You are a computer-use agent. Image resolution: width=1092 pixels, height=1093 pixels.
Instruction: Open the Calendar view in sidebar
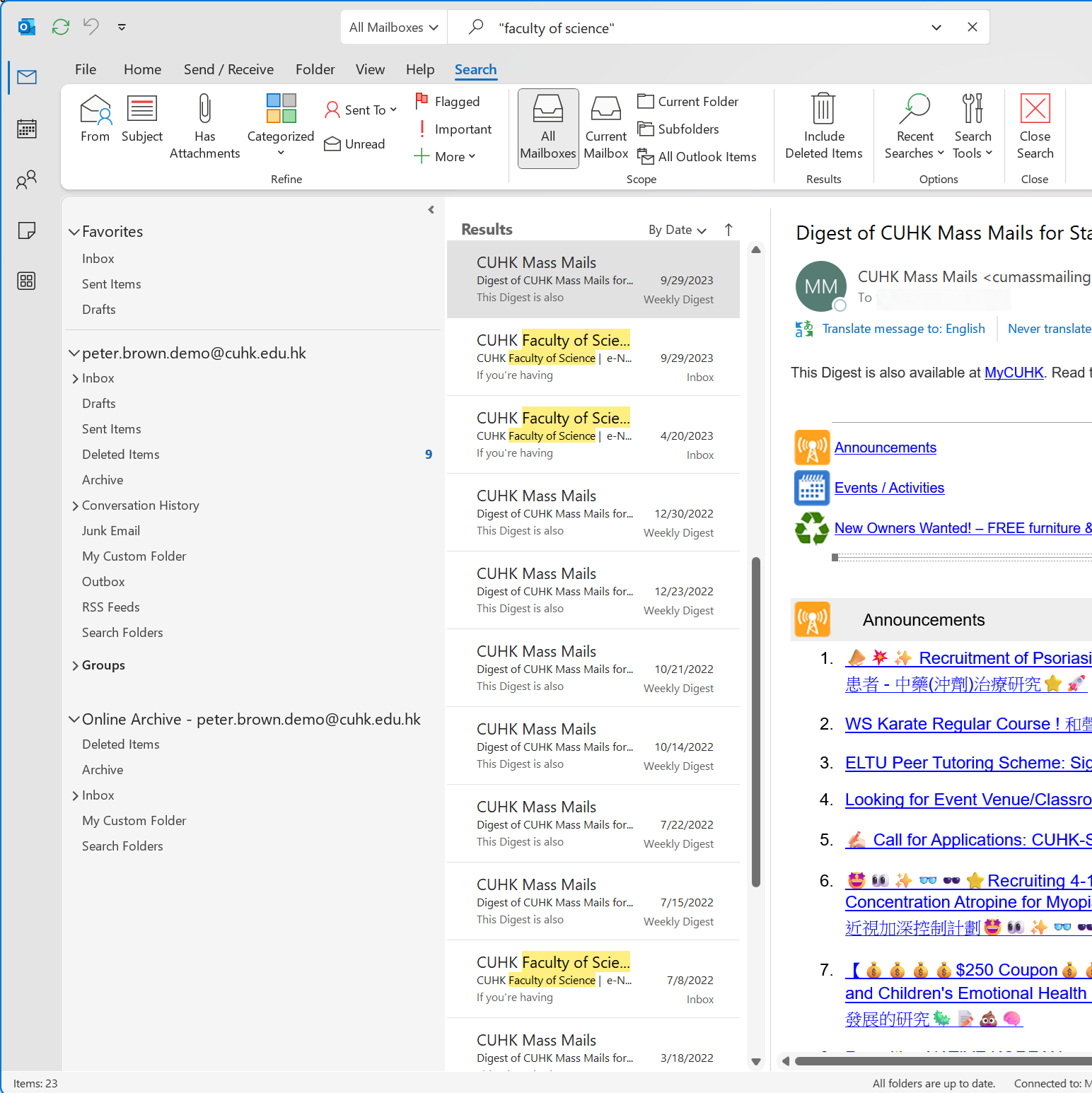(27, 129)
